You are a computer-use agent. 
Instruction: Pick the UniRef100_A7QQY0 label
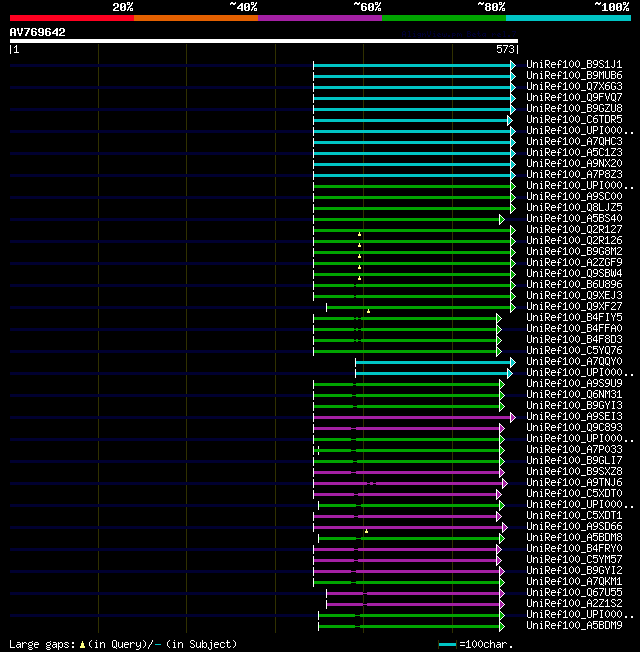tap(574, 361)
